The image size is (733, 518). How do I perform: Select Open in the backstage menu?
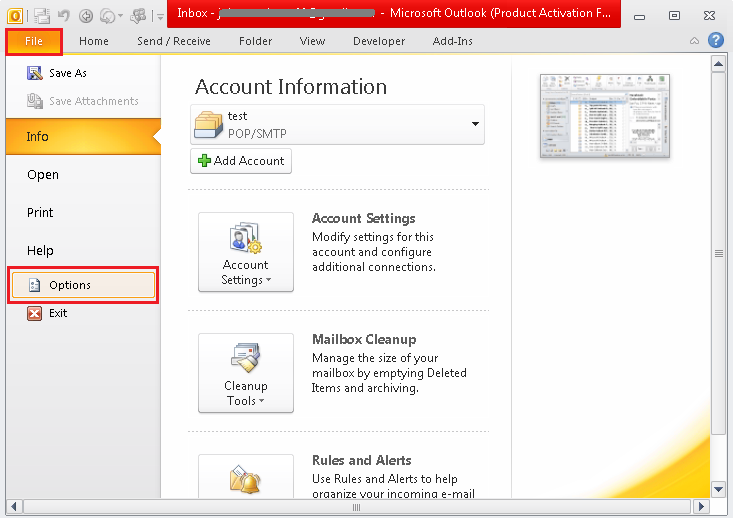83,174
